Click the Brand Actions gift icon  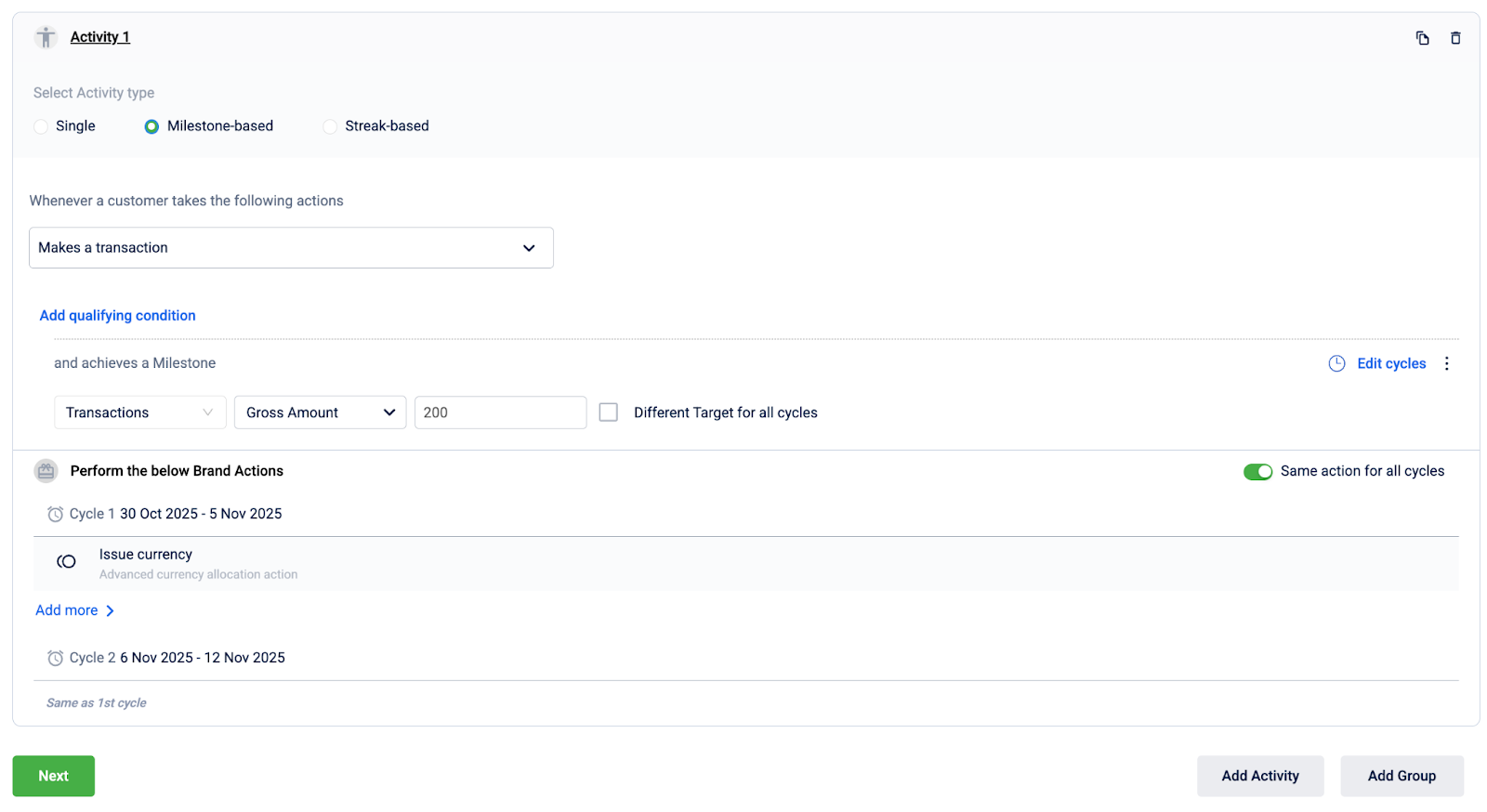pyautogui.click(x=46, y=471)
